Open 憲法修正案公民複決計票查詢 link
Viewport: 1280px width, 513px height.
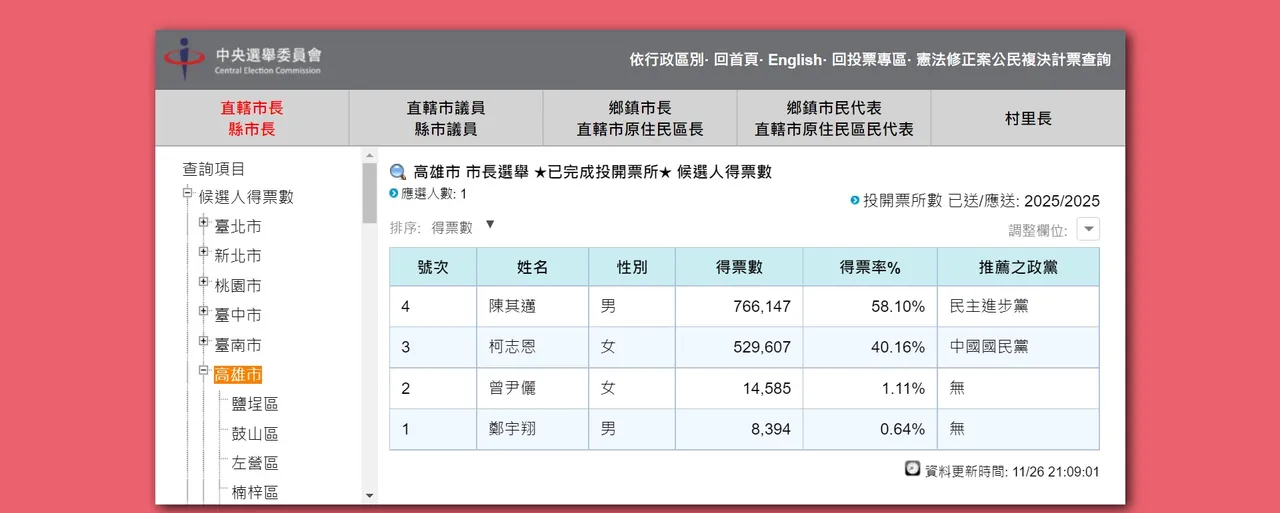pyautogui.click(x=1013, y=60)
